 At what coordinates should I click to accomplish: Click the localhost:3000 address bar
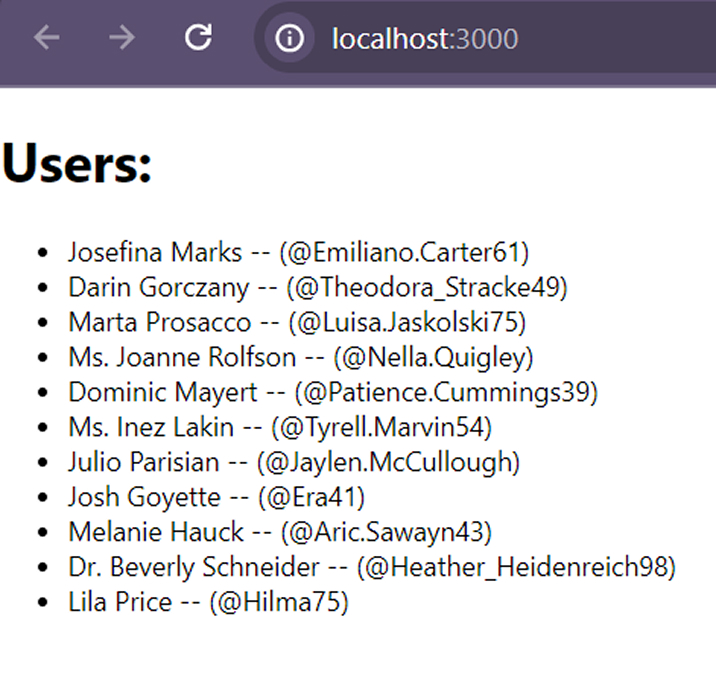425,39
